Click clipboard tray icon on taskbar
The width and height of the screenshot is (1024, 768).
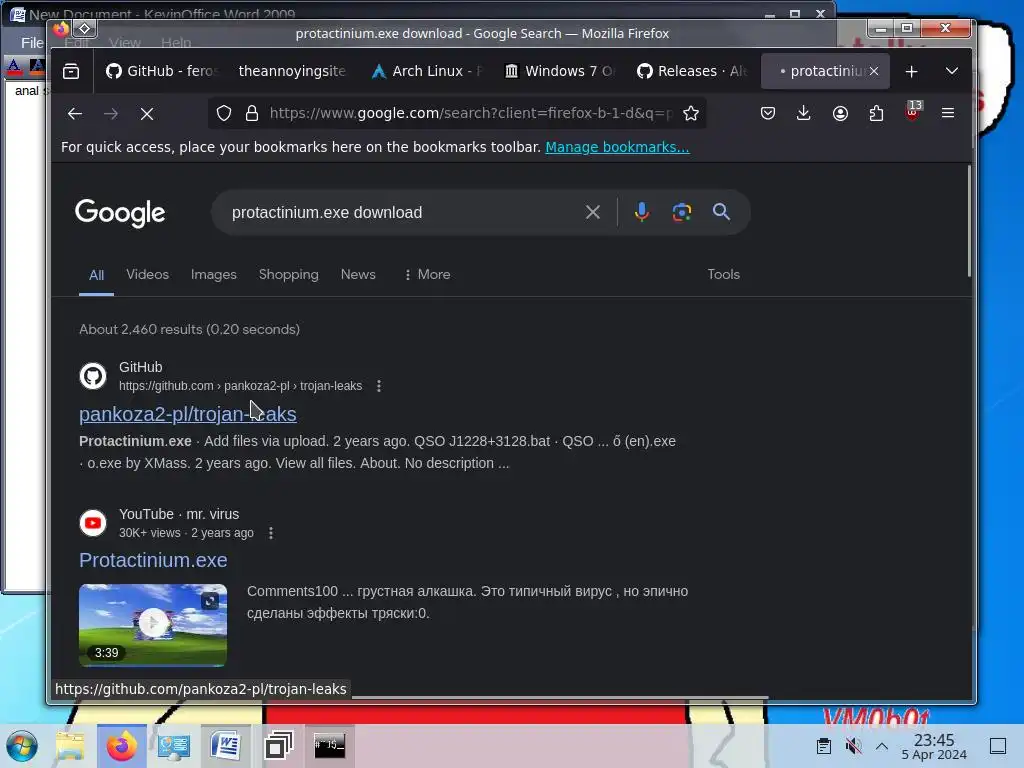[824, 746]
